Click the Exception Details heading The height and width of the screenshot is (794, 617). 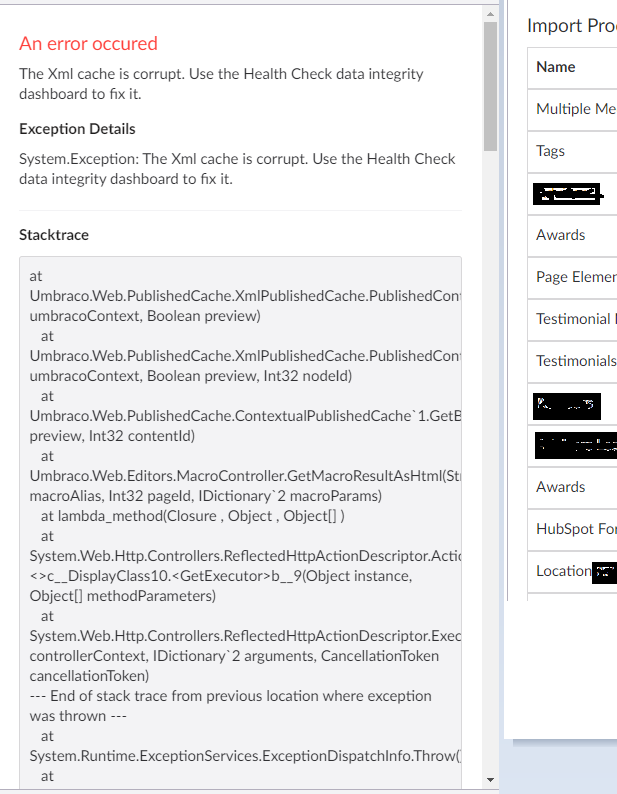click(x=78, y=129)
